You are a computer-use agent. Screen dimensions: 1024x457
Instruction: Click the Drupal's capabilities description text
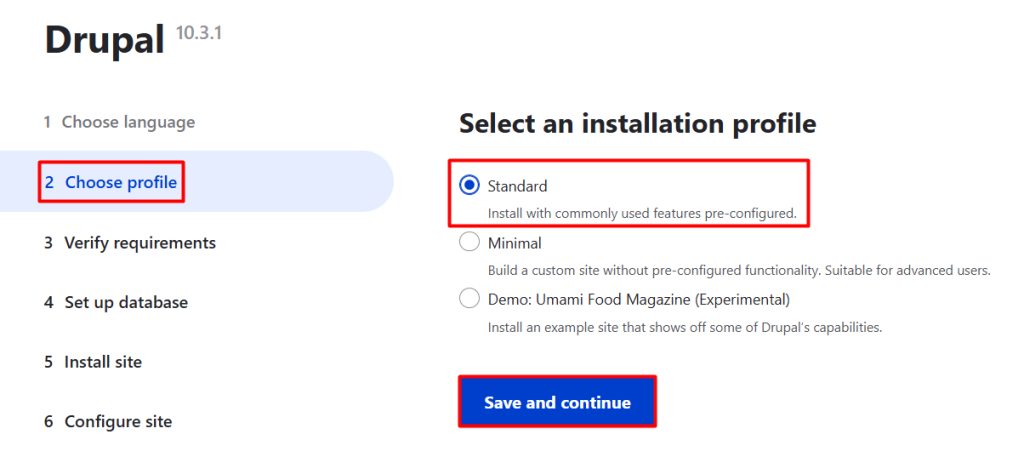(x=685, y=326)
